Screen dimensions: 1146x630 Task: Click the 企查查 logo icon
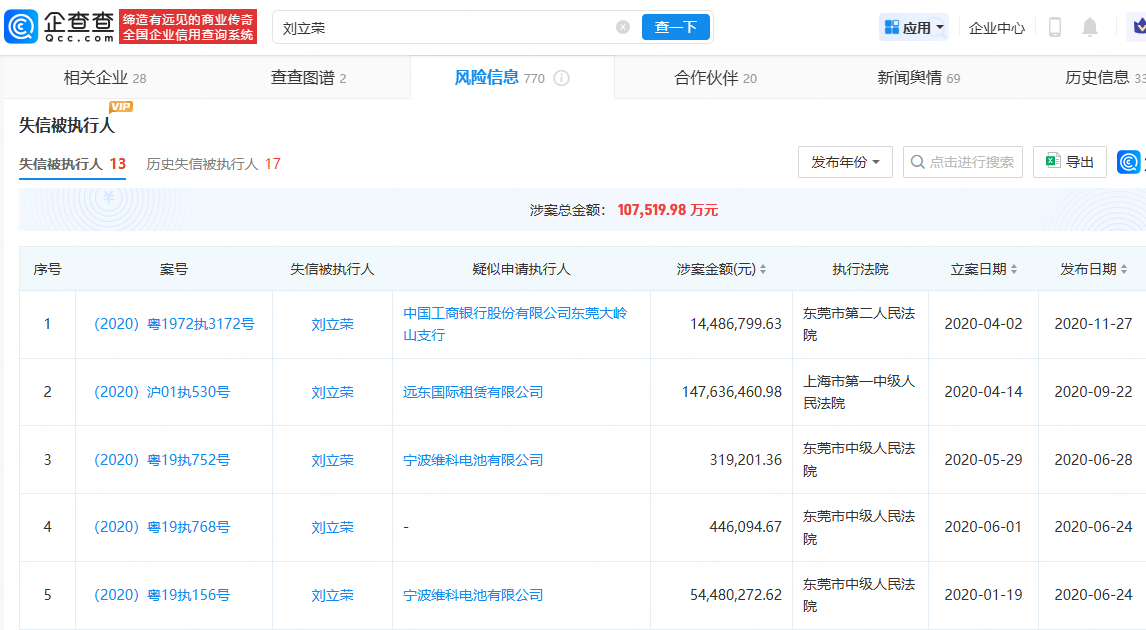(x=21, y=27)
